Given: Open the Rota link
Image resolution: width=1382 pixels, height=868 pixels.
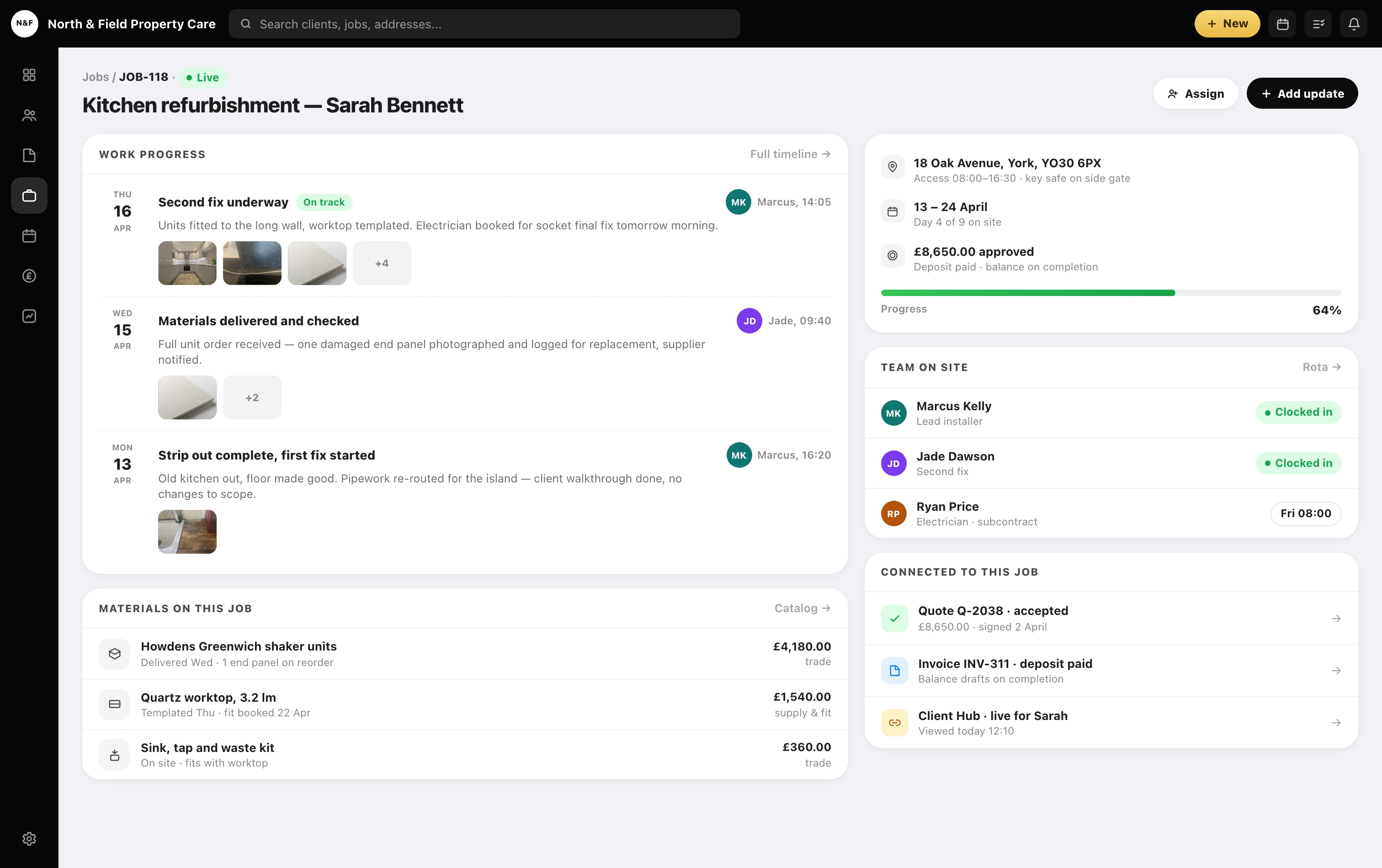Looking at the screenshot, I should pyautogui.click(x=1322, y=367).
